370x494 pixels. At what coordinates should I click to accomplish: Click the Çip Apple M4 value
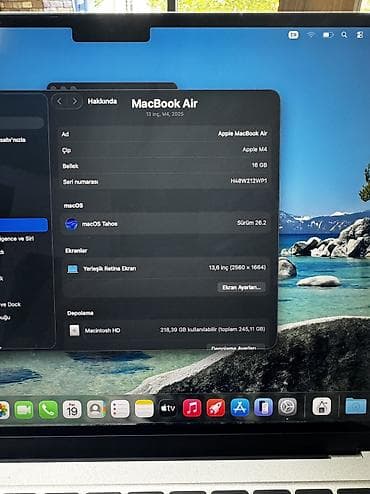[255, 149]
